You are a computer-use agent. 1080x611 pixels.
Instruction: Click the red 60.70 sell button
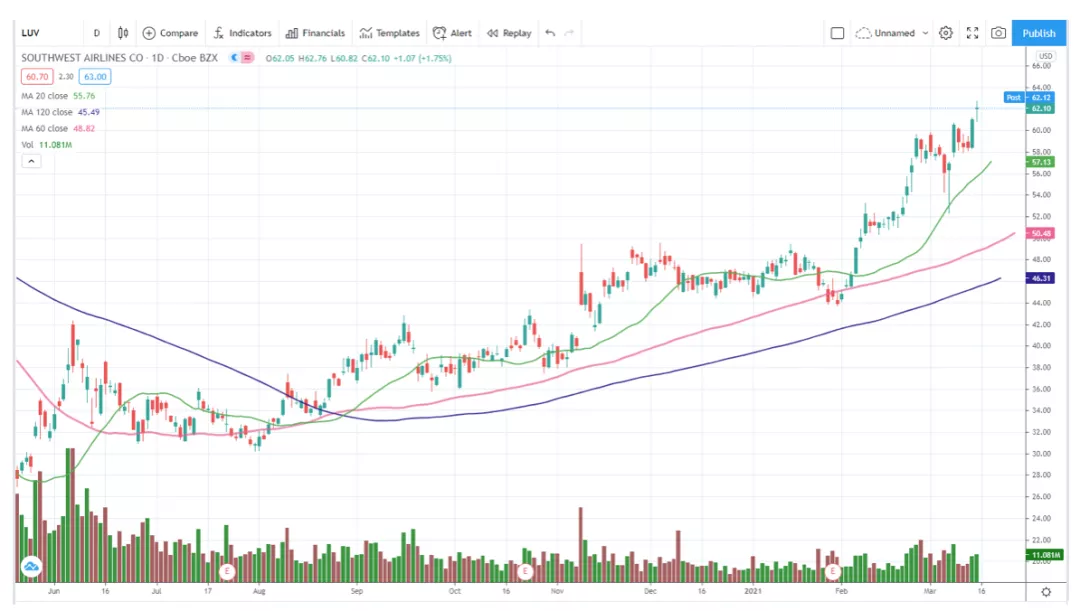click(37, 76)
